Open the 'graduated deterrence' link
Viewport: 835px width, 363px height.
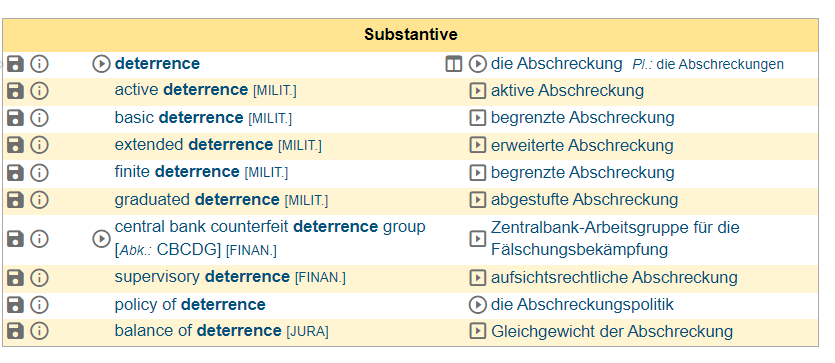click(x=197, y=200)
